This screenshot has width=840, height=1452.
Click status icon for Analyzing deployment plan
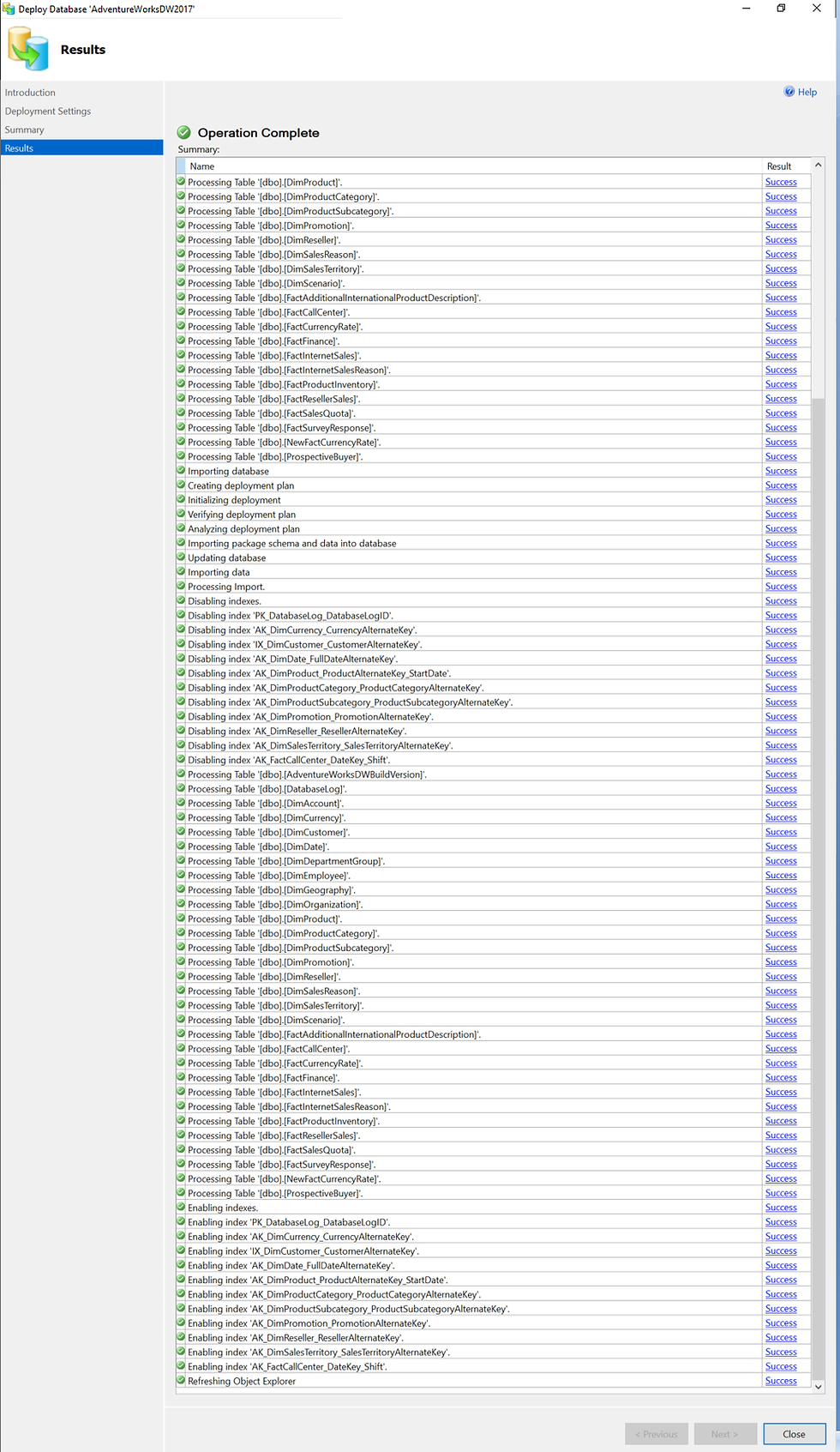coord(181,528)
